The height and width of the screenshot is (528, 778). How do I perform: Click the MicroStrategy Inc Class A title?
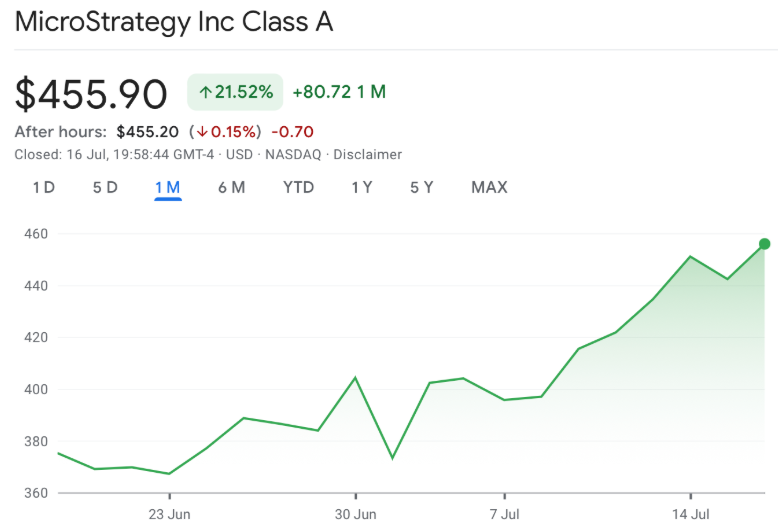click(173, 22)
